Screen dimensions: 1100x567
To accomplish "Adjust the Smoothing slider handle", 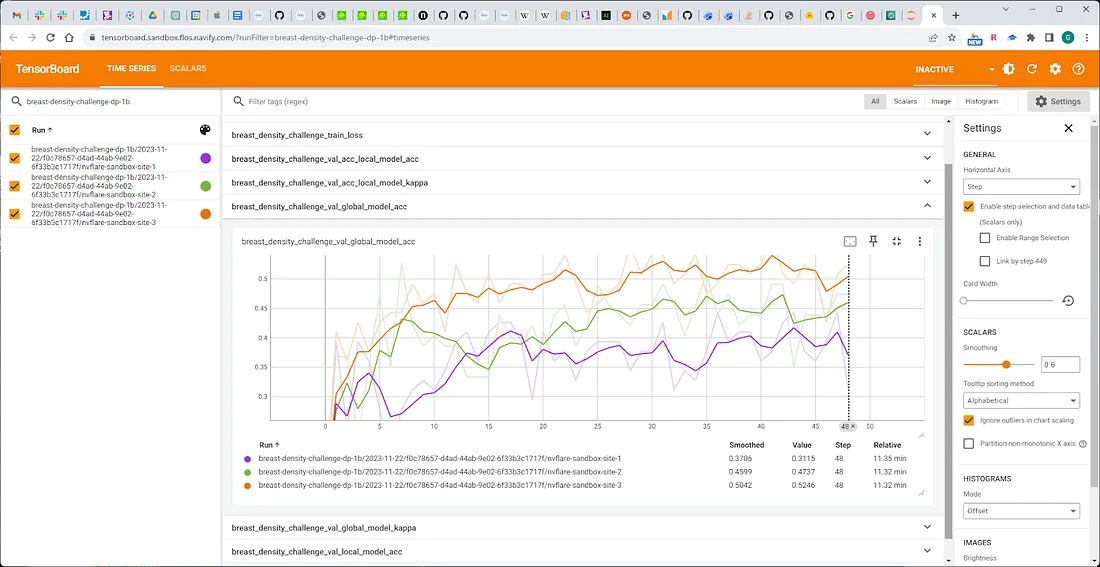I will point(1005,364).
